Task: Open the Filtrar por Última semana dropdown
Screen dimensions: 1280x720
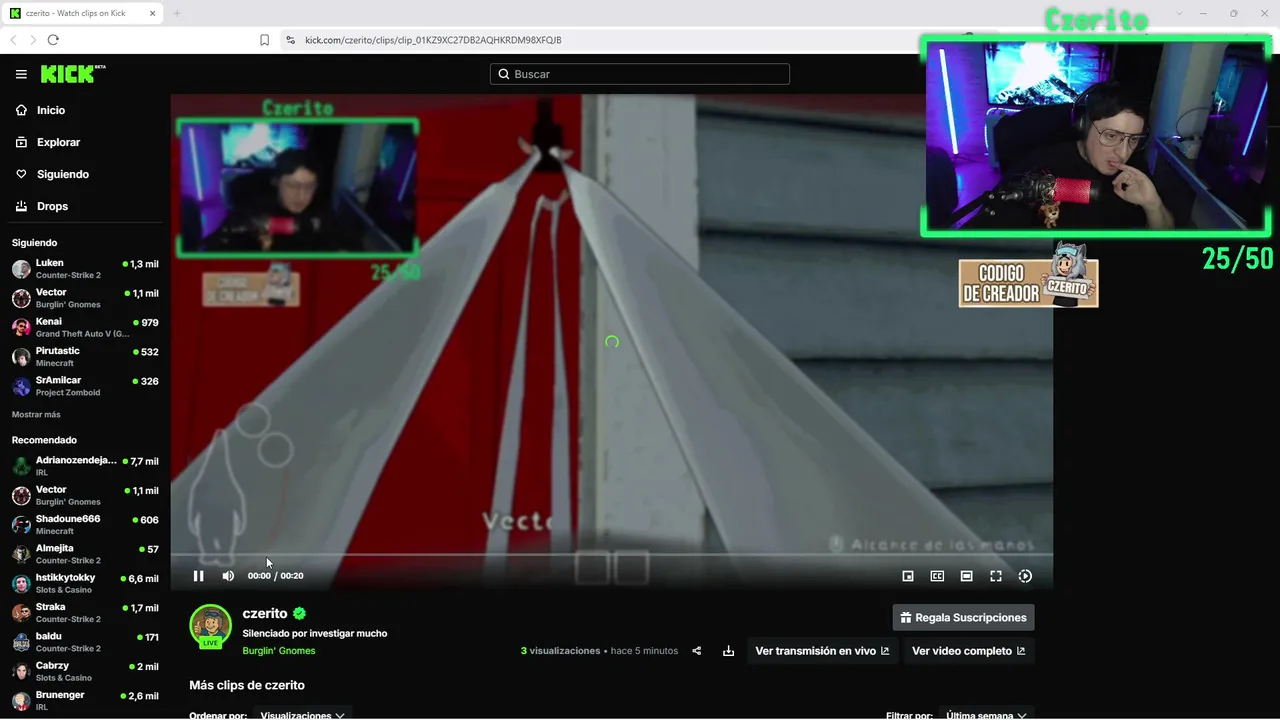Action: [x=986, y=715]
